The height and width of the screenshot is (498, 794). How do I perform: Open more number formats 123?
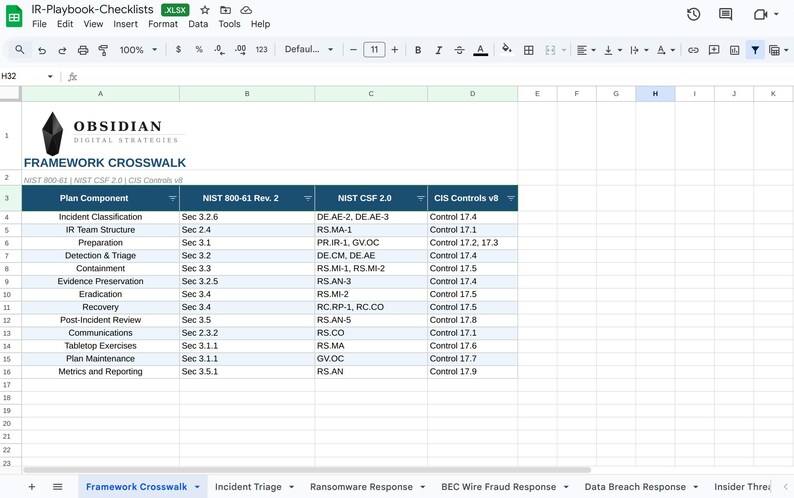(x=261, y=50)
